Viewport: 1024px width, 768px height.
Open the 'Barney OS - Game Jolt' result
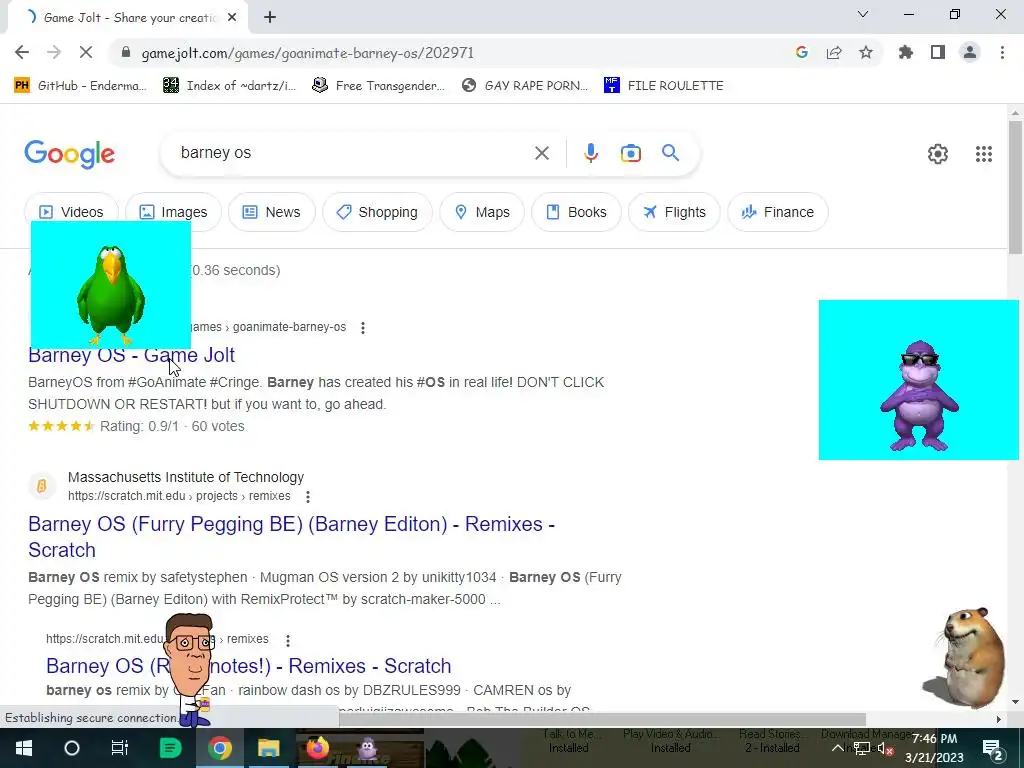(131, 355)
